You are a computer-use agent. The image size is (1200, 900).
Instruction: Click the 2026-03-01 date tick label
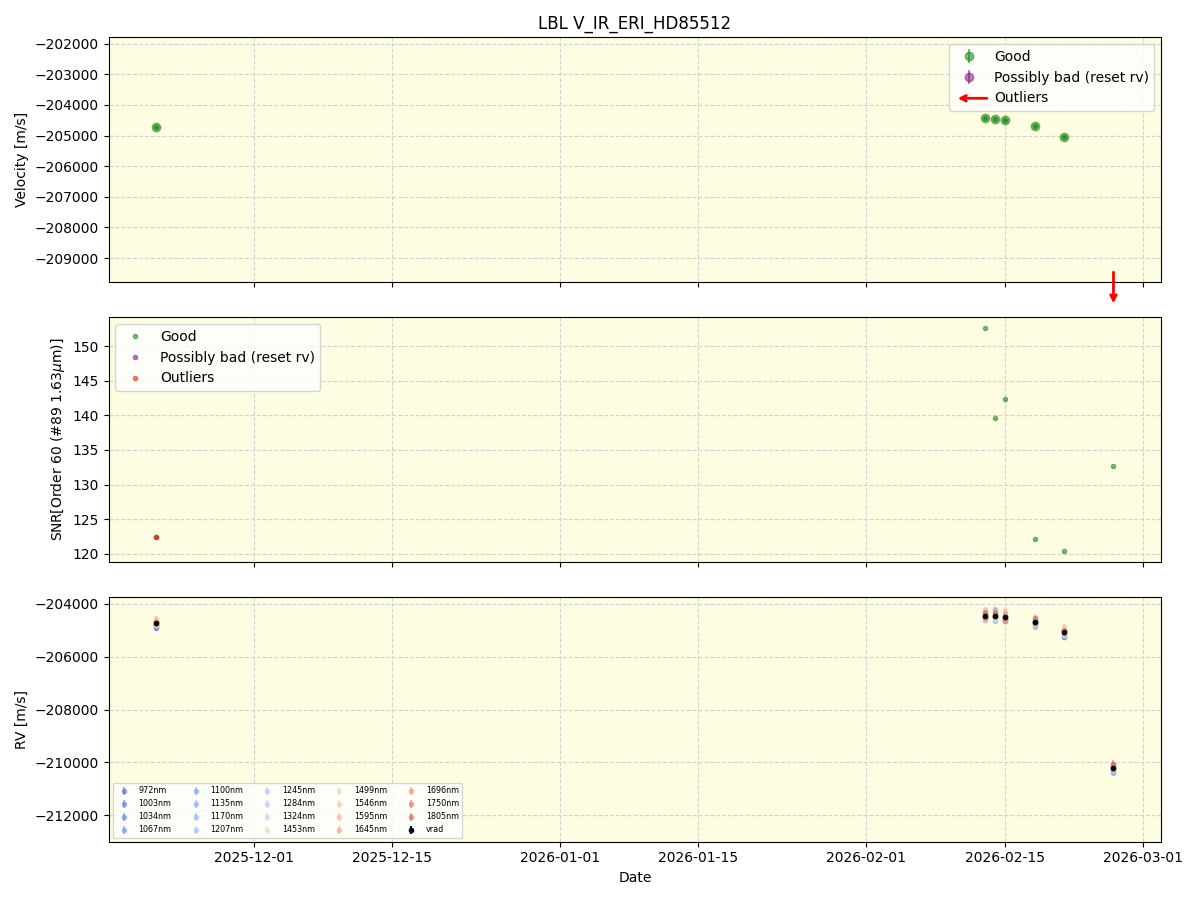(1143, 857)
